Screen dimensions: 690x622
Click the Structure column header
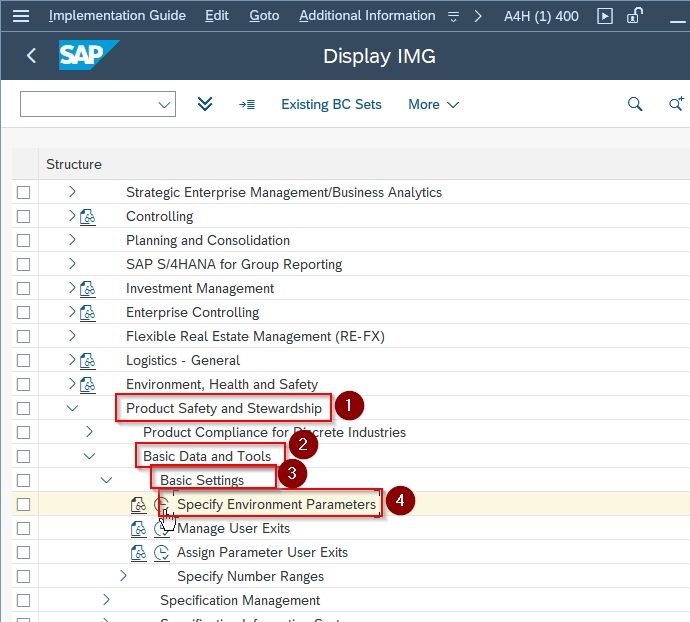[x=74, y=164]
